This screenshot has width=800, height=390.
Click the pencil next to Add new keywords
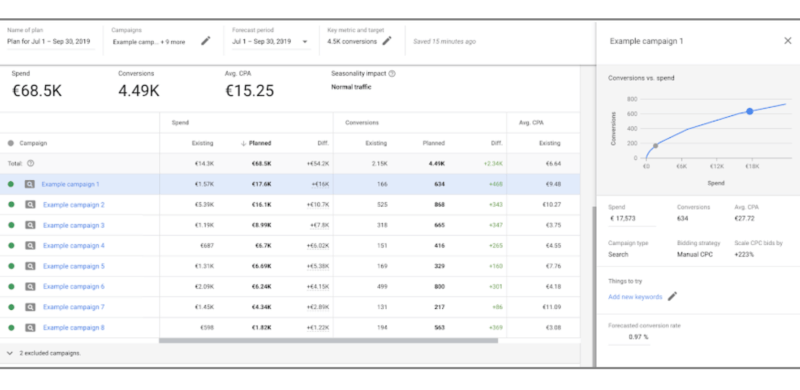click(672, 297)
